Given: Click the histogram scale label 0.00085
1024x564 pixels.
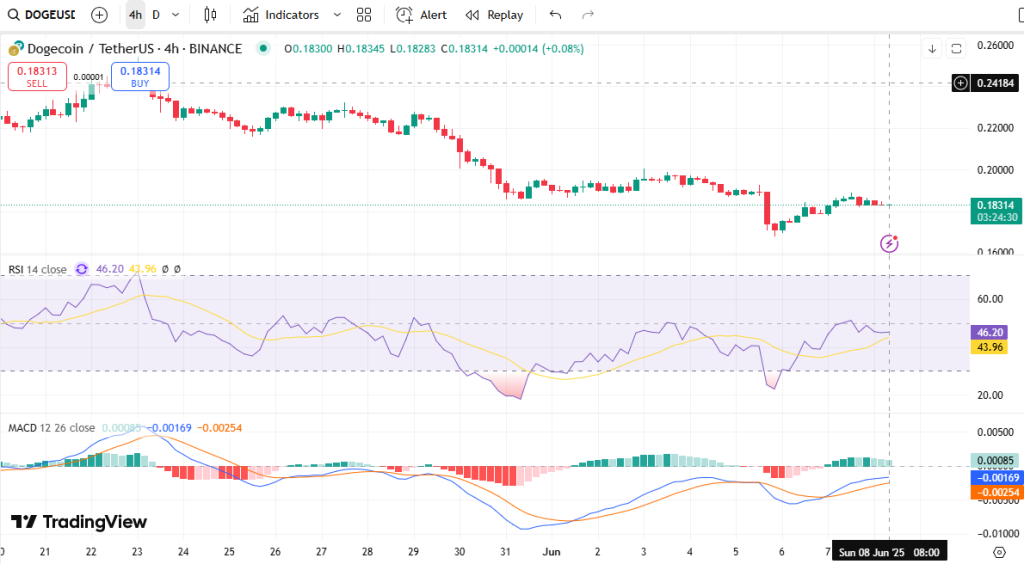Looking at the screenshot, I should click(x=995, y=460).
